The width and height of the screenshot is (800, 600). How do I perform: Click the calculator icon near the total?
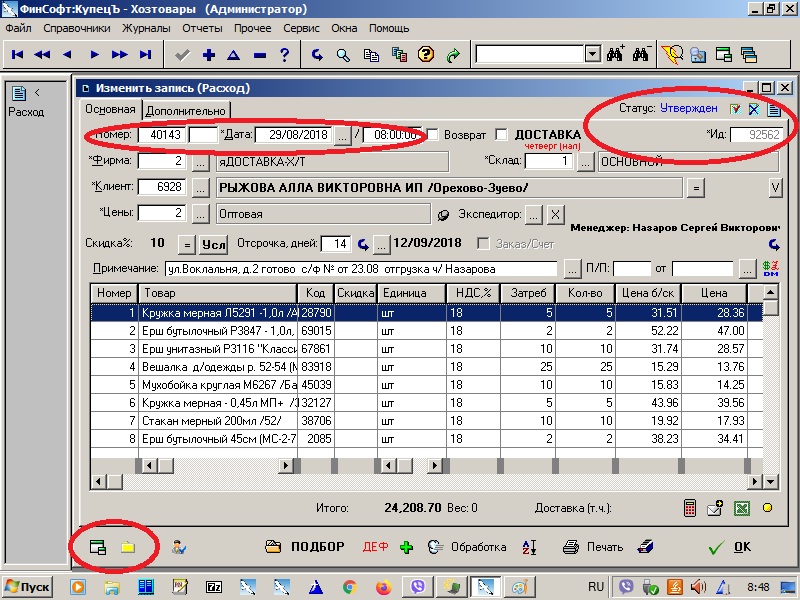(690, 508)
